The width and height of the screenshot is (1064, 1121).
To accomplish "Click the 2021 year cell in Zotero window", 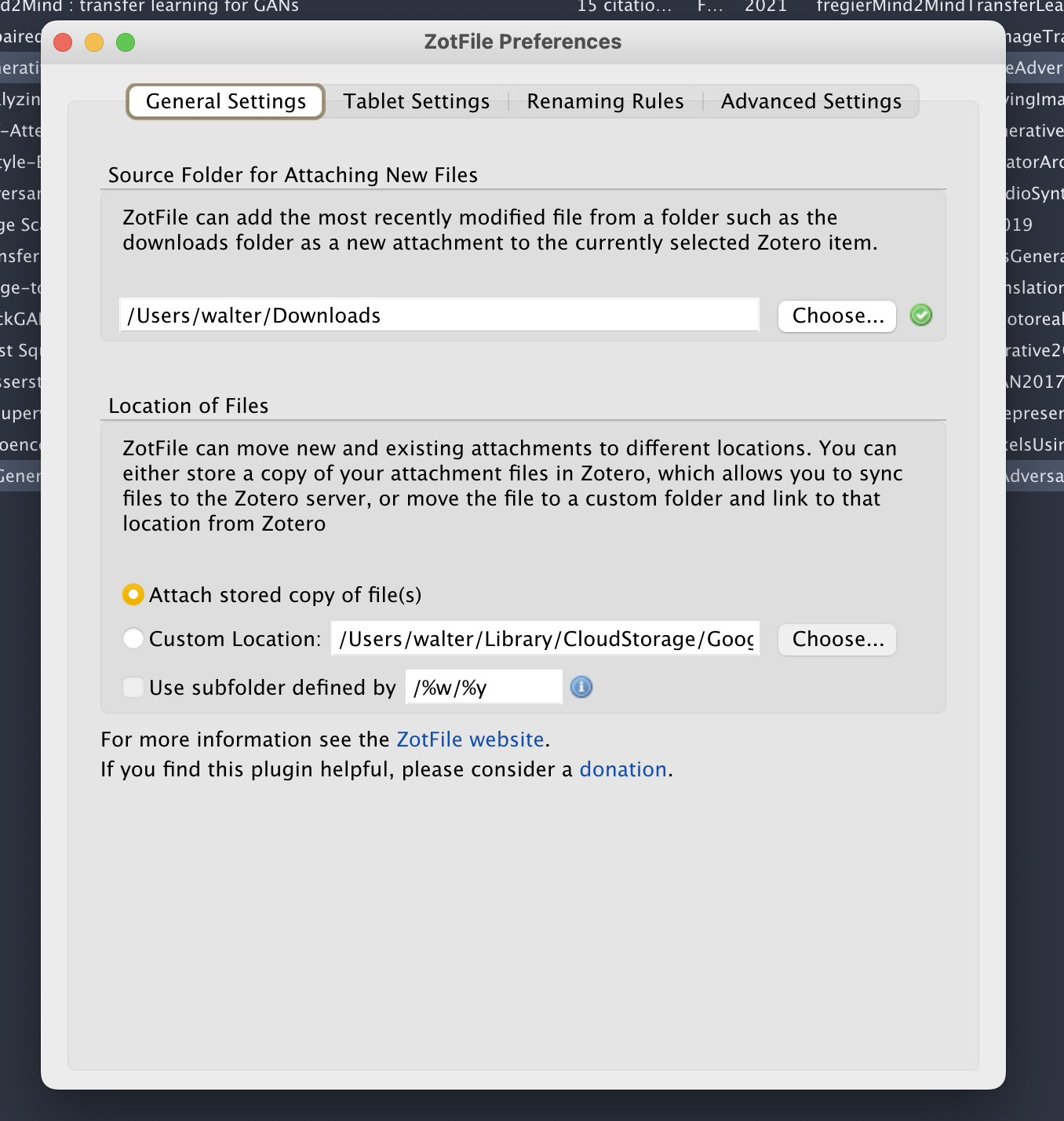I will point(766,7).
